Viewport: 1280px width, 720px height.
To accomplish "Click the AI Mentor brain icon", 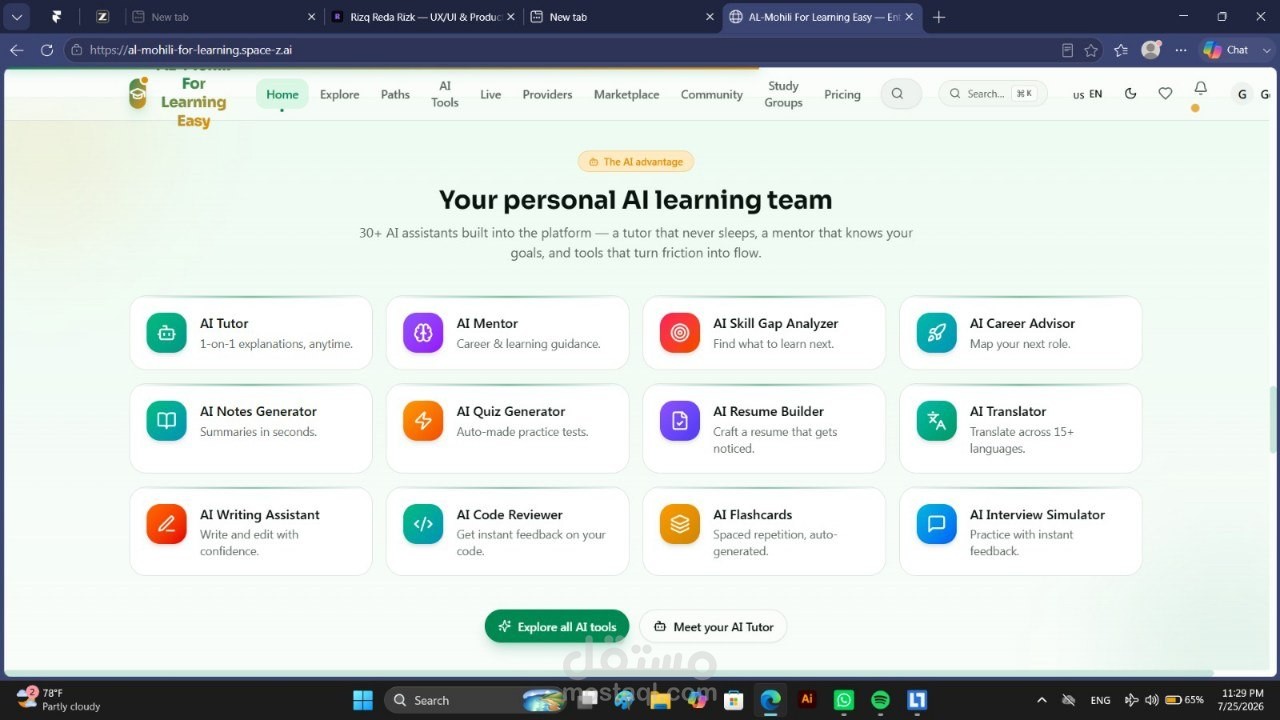I will (423, 333).
